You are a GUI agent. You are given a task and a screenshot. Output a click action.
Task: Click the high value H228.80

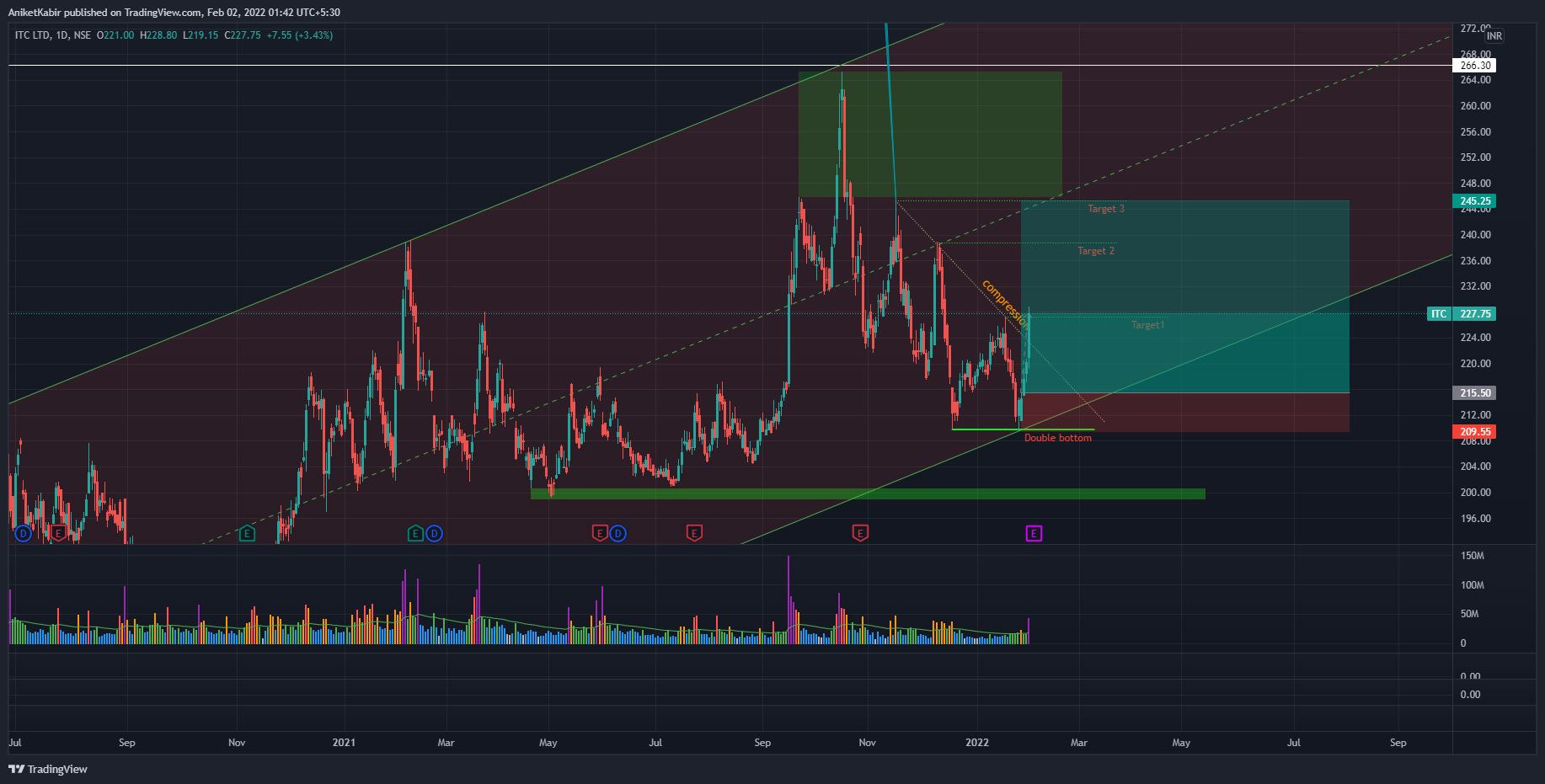pyautogui.click(x=158, y=35)
